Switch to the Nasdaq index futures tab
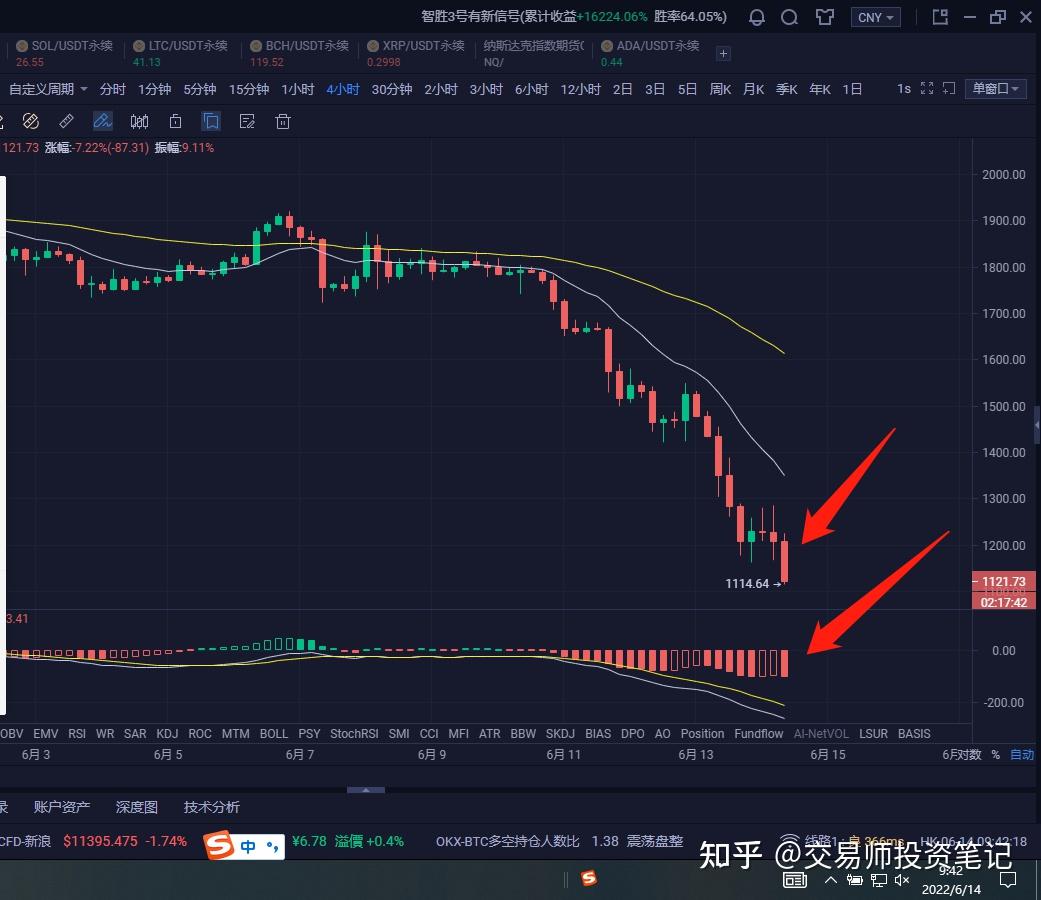Image resolution: width=1041 pixels, height=900 pixels. pos(533,53)
